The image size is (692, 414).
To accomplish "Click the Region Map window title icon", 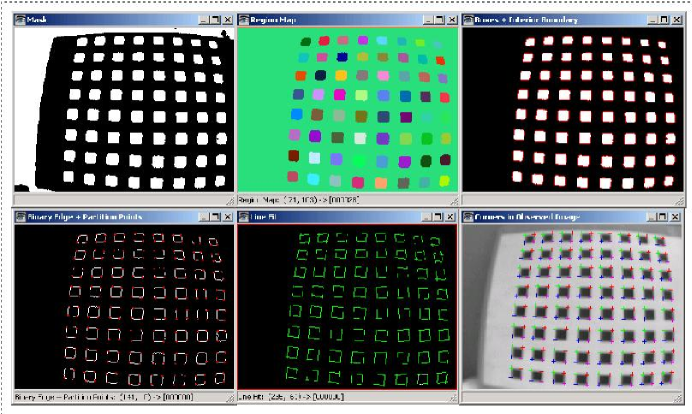I will 244,20.
